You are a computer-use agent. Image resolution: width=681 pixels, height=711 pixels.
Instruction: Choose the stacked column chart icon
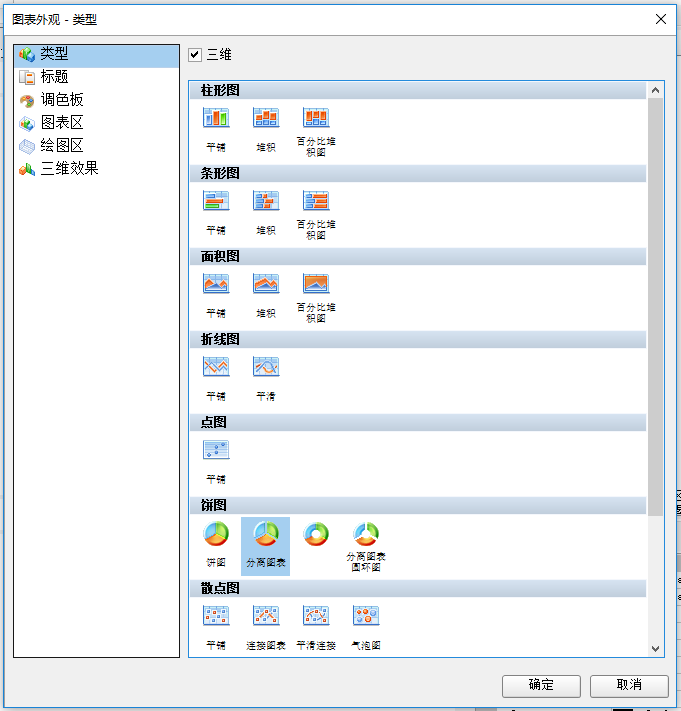click(x=266, y=118)
